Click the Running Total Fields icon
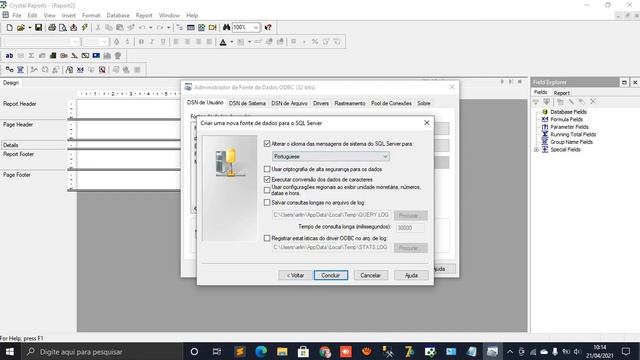The width and height of the screenshot is (640, 360). coord(545,134)
